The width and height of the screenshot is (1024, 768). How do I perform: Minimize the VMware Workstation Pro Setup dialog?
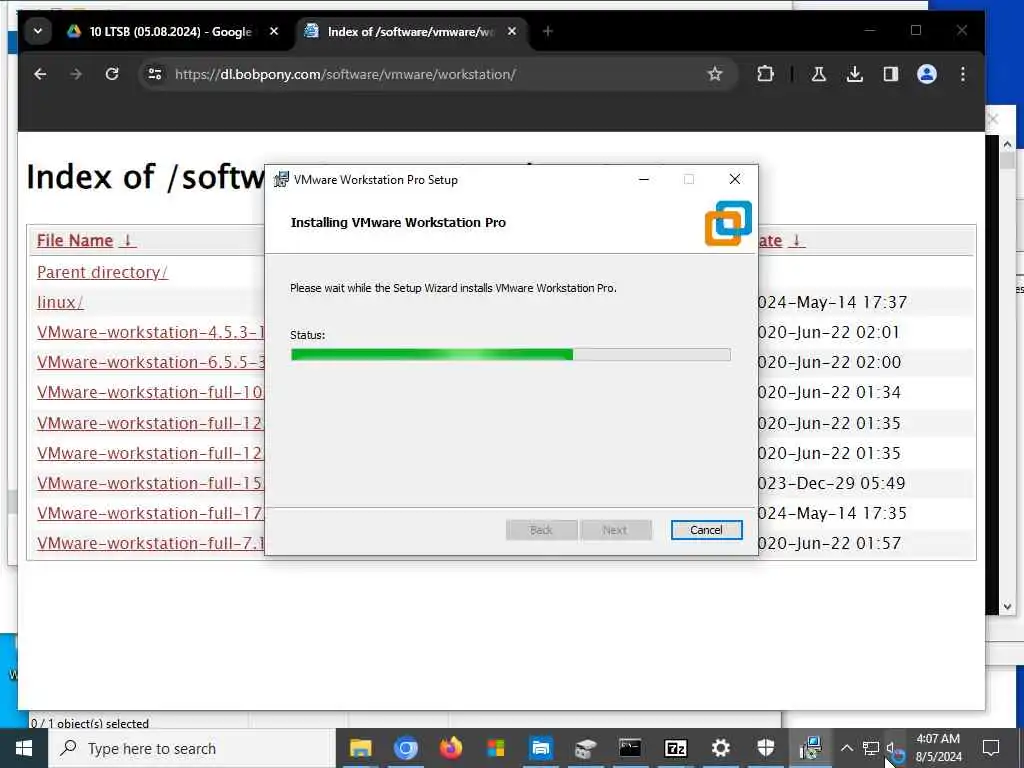pos(644,179)
